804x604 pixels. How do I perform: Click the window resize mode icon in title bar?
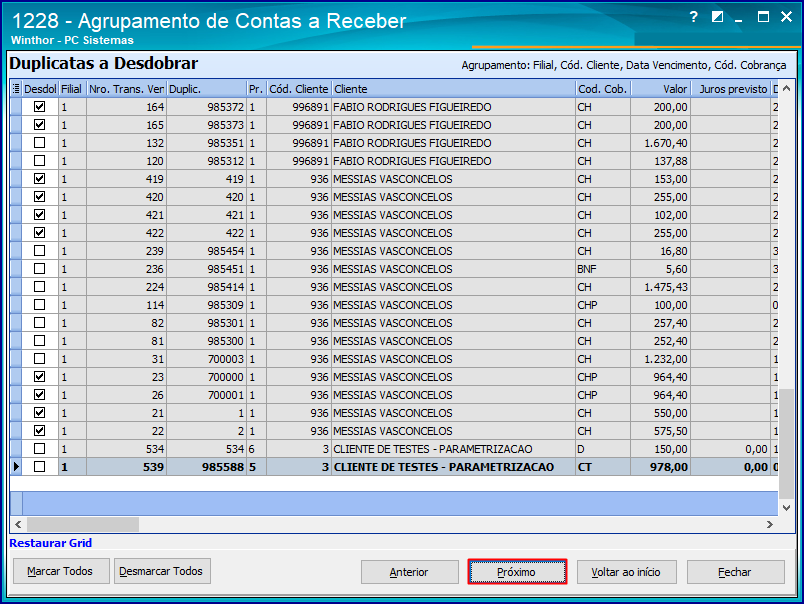coord(717,17)
